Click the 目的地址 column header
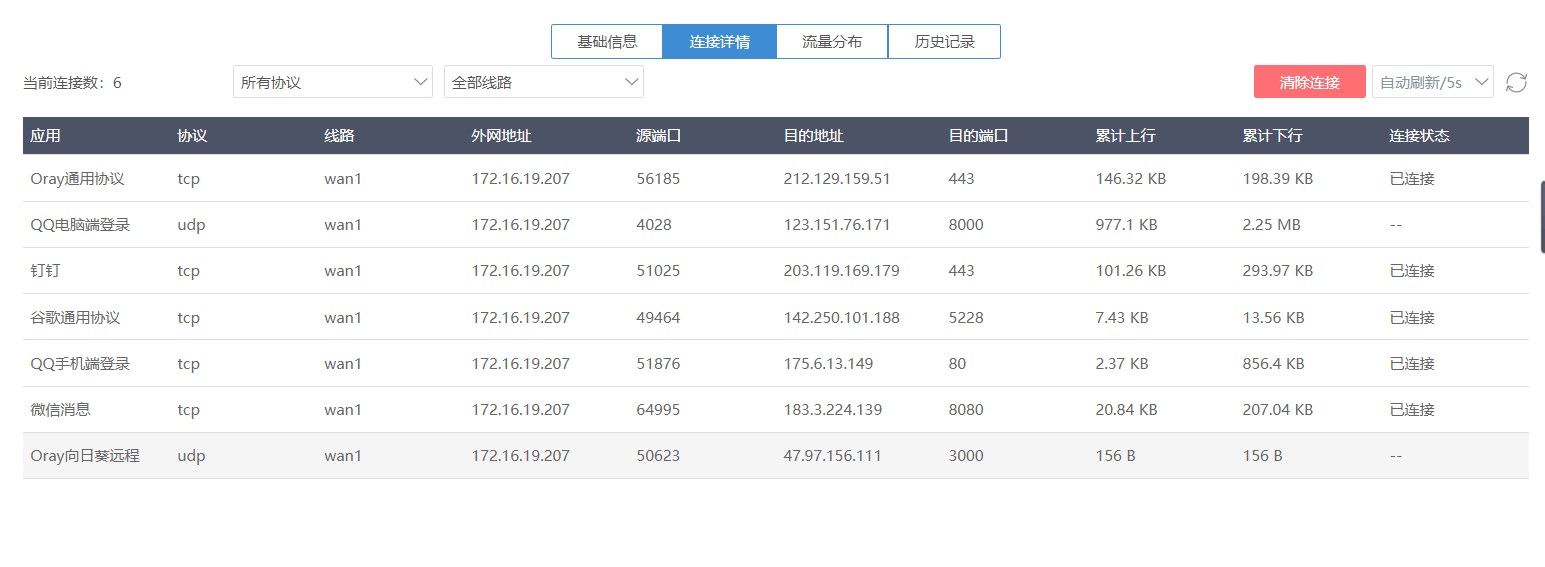The width and height of the screenshot is (1545, 567). (x=814, y=136)
